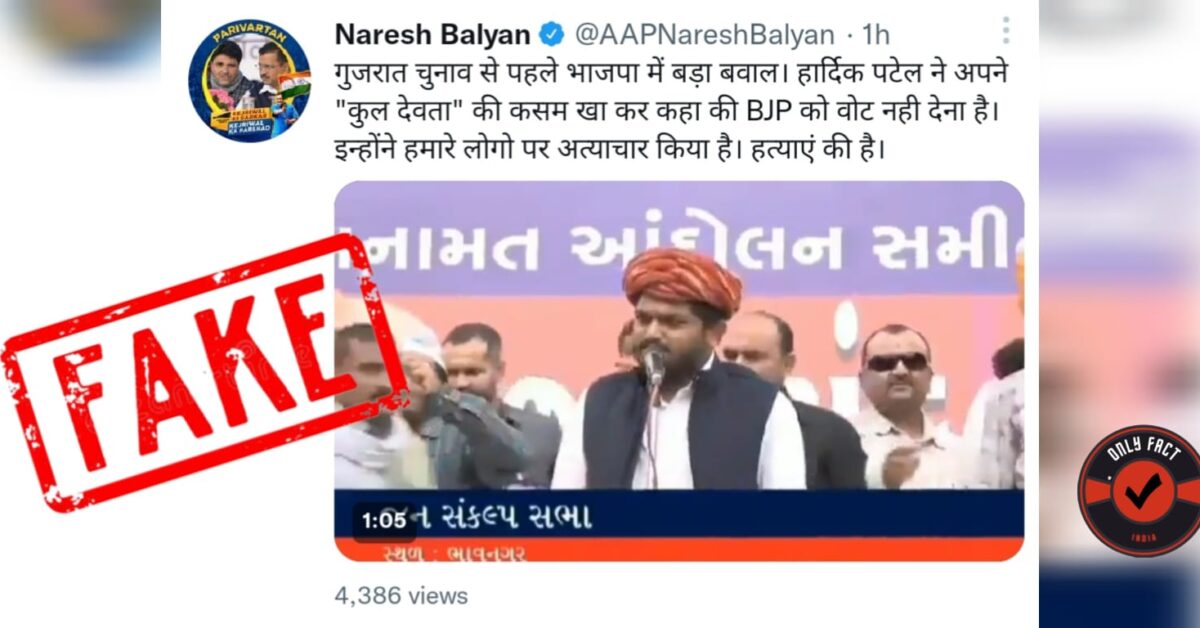
Task: Click the Indian flag in the avatar
Action: 294,84
